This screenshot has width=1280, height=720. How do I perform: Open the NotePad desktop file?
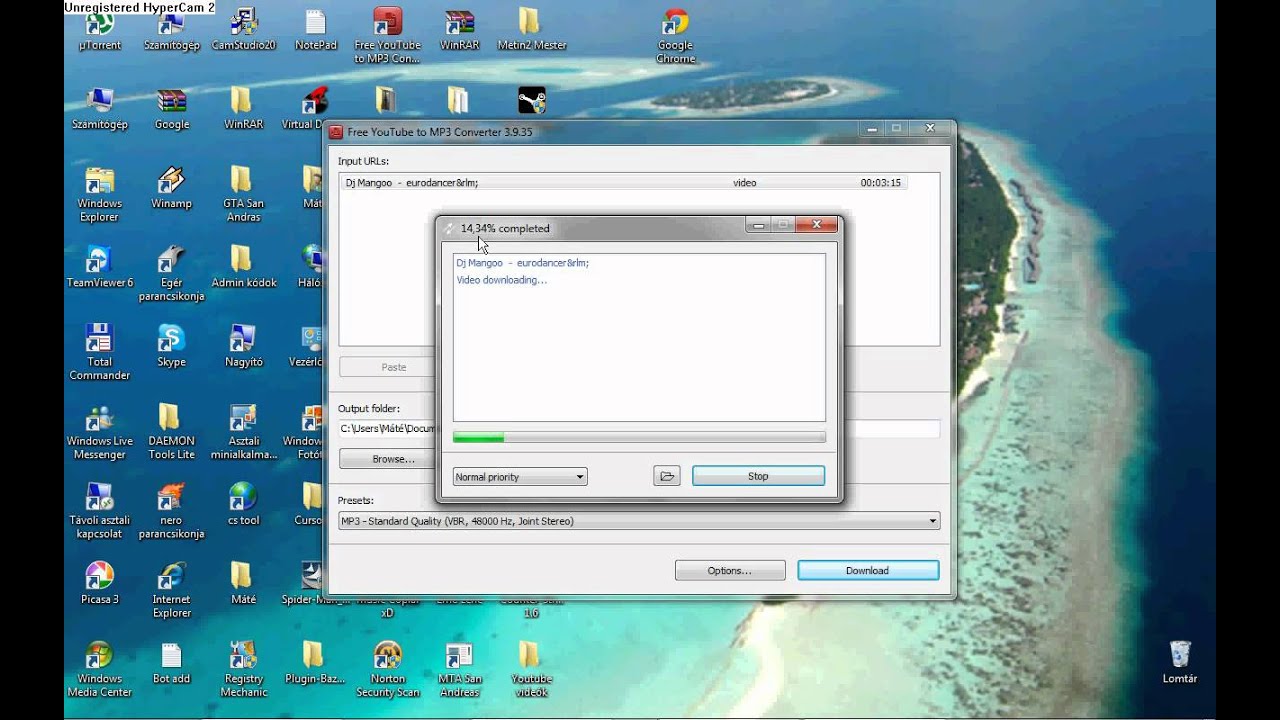pyautogui.click(x=315, y=30)
